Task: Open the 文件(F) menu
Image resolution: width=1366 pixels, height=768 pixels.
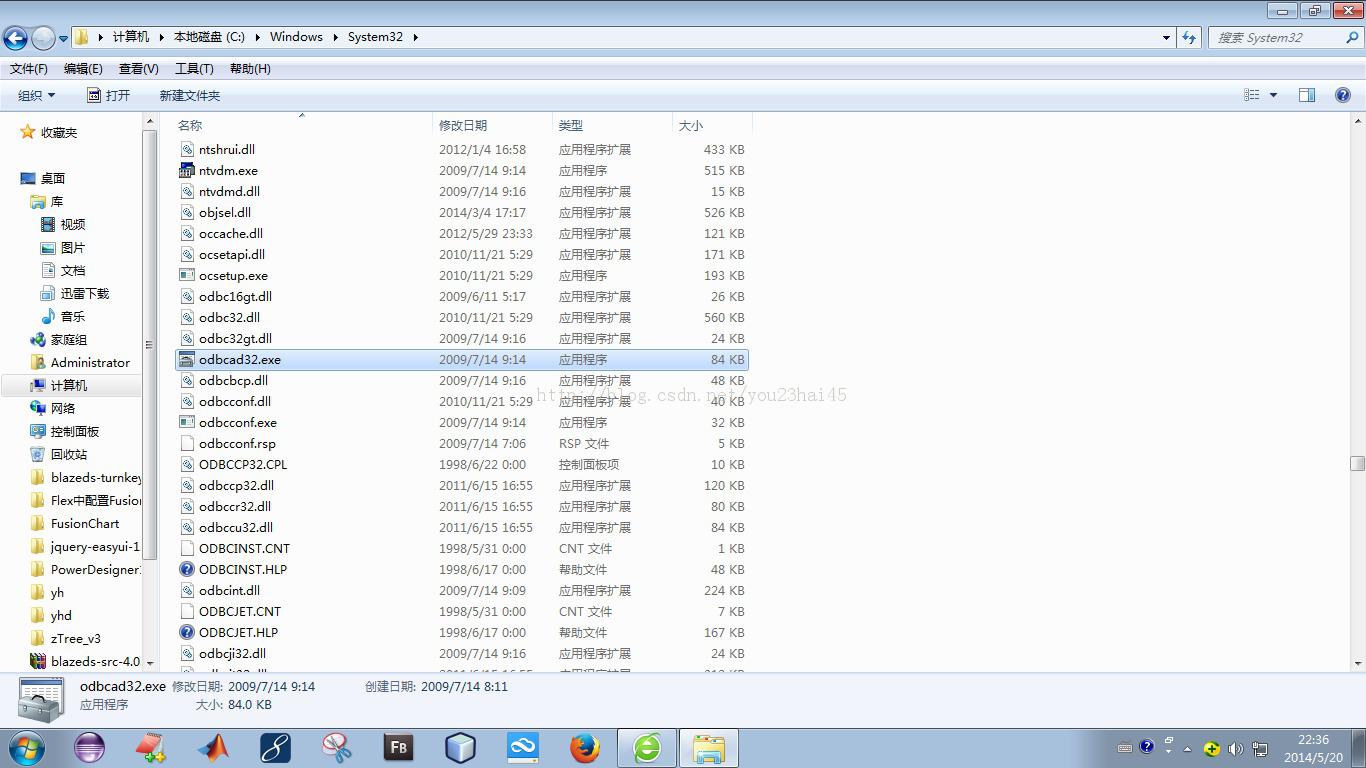Action: pos(29,69)
